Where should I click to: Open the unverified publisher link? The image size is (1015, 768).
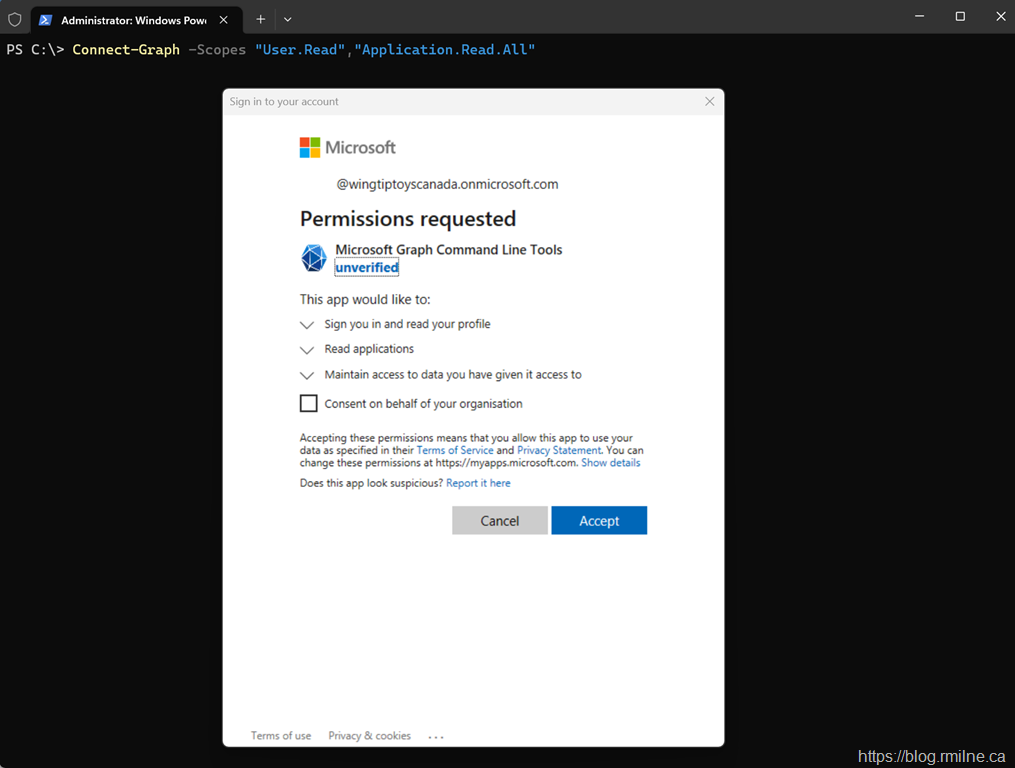tap(367, 268)
